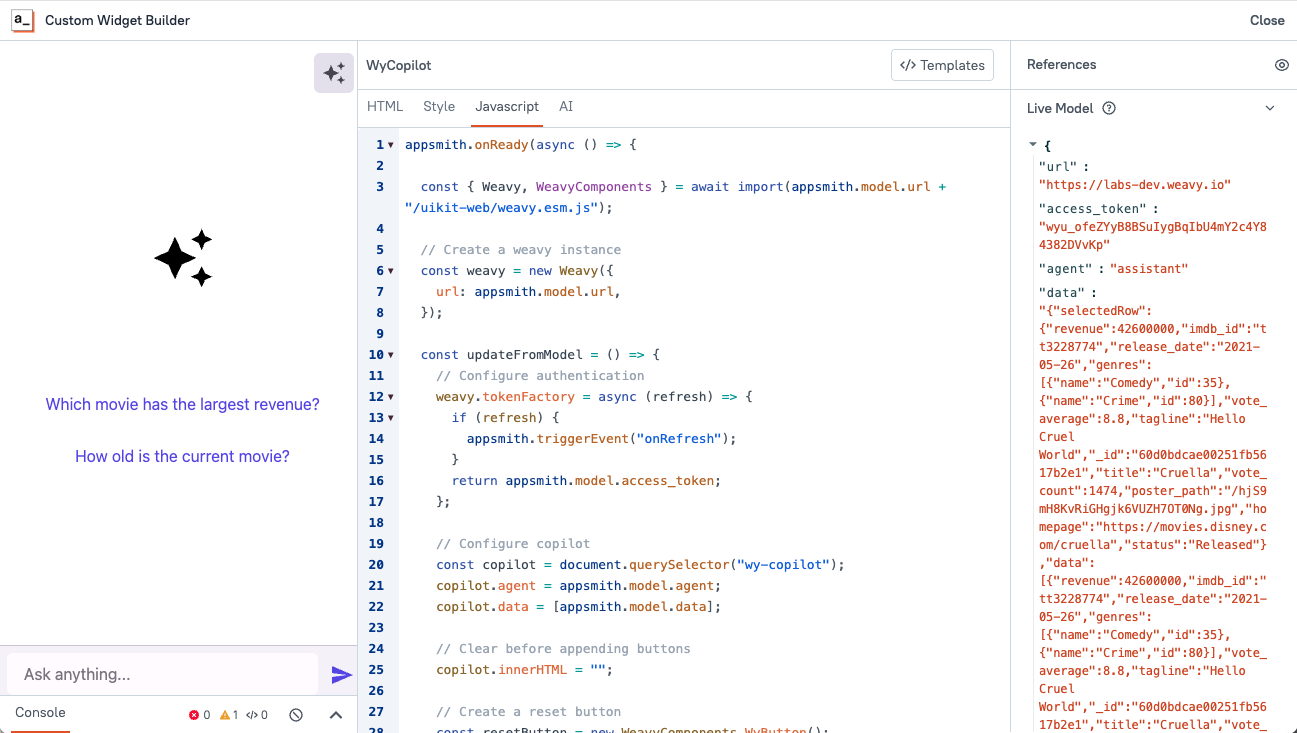Viewport: 1297px width, 733px height.
Task: Fold updateFromModel function at line 10
Action: click(x=391, y=355)
